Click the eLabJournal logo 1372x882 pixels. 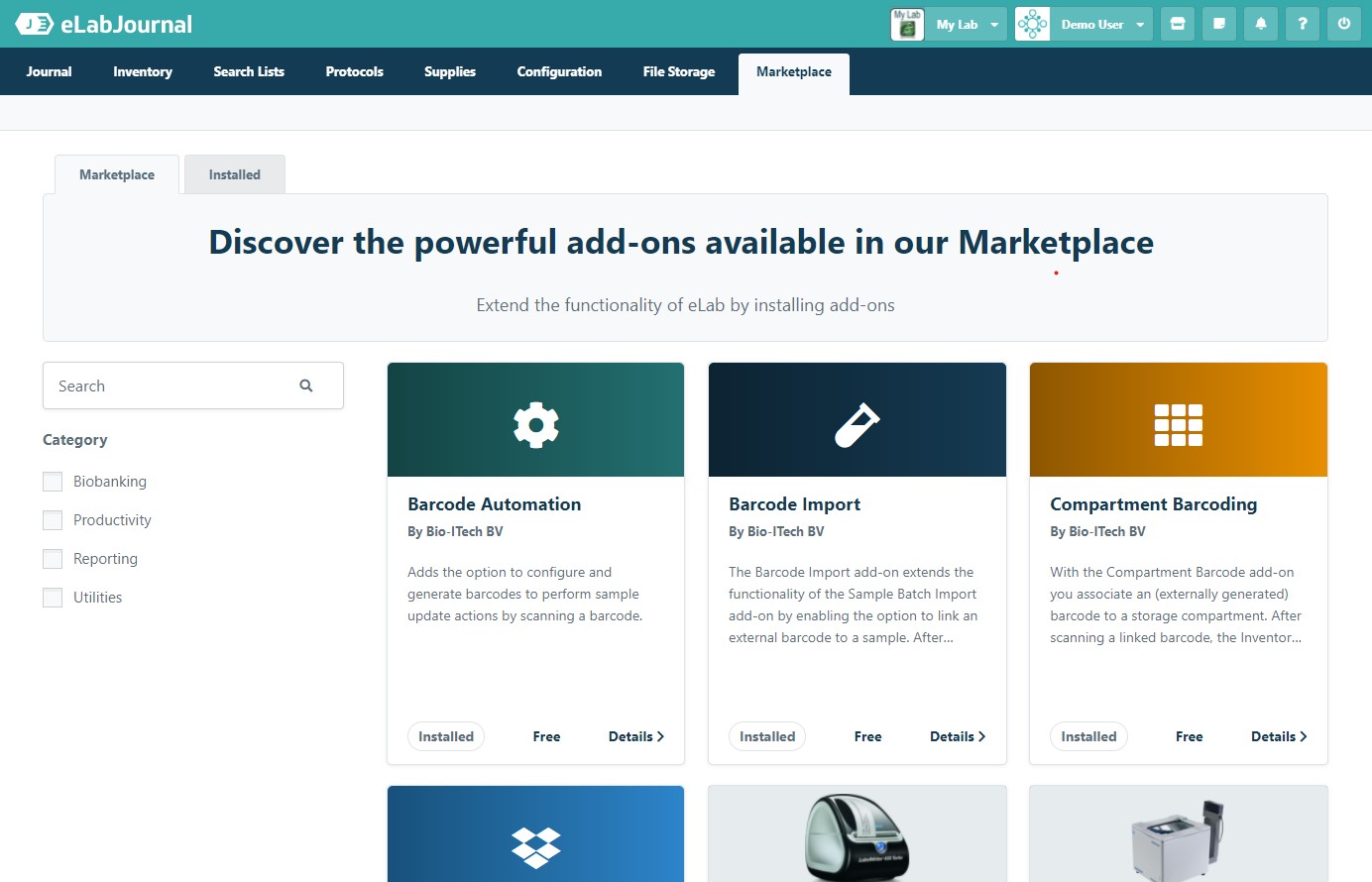click(x=104, y=24)
